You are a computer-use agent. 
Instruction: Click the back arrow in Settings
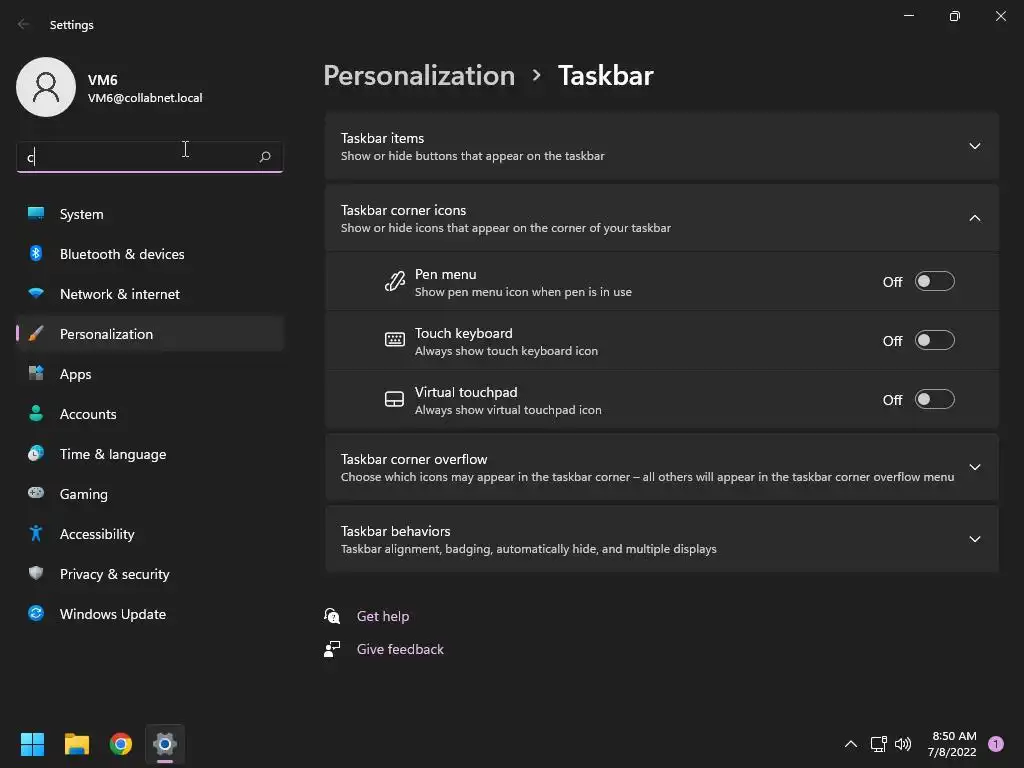coord(24,24)
